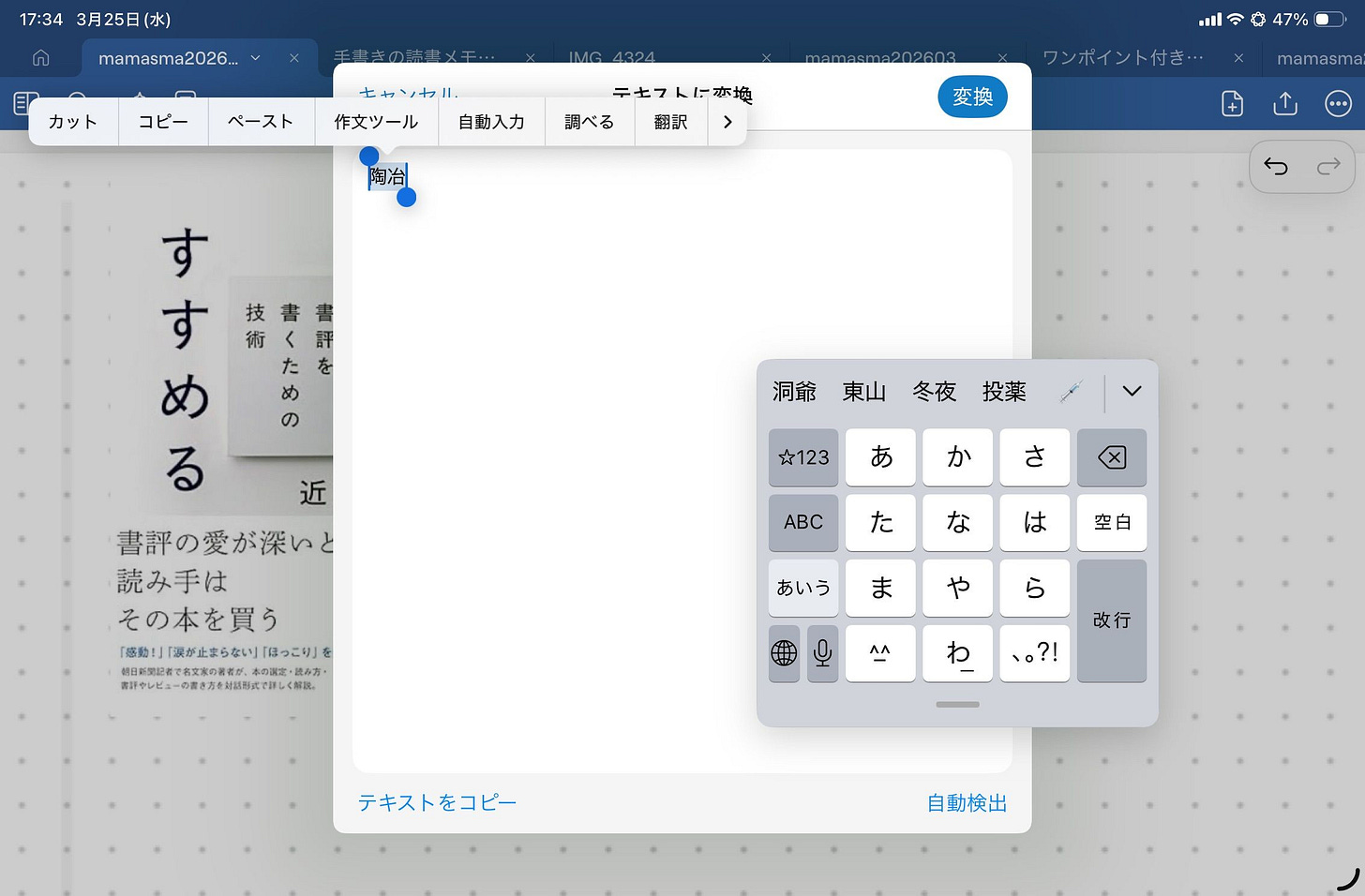Toggle the ☆123 symbols mode
Image resolution: width=1365 pixels, height=896 pixels.
802,457
